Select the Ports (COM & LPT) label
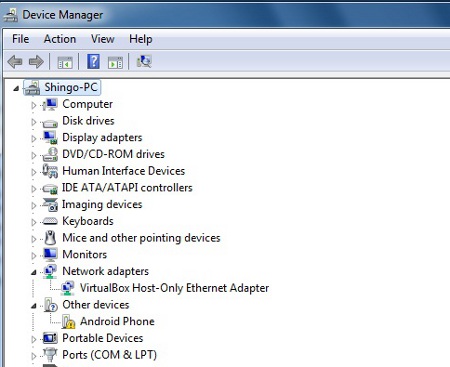The width and height of the screenshot is (450, 367). click(109, 355)
